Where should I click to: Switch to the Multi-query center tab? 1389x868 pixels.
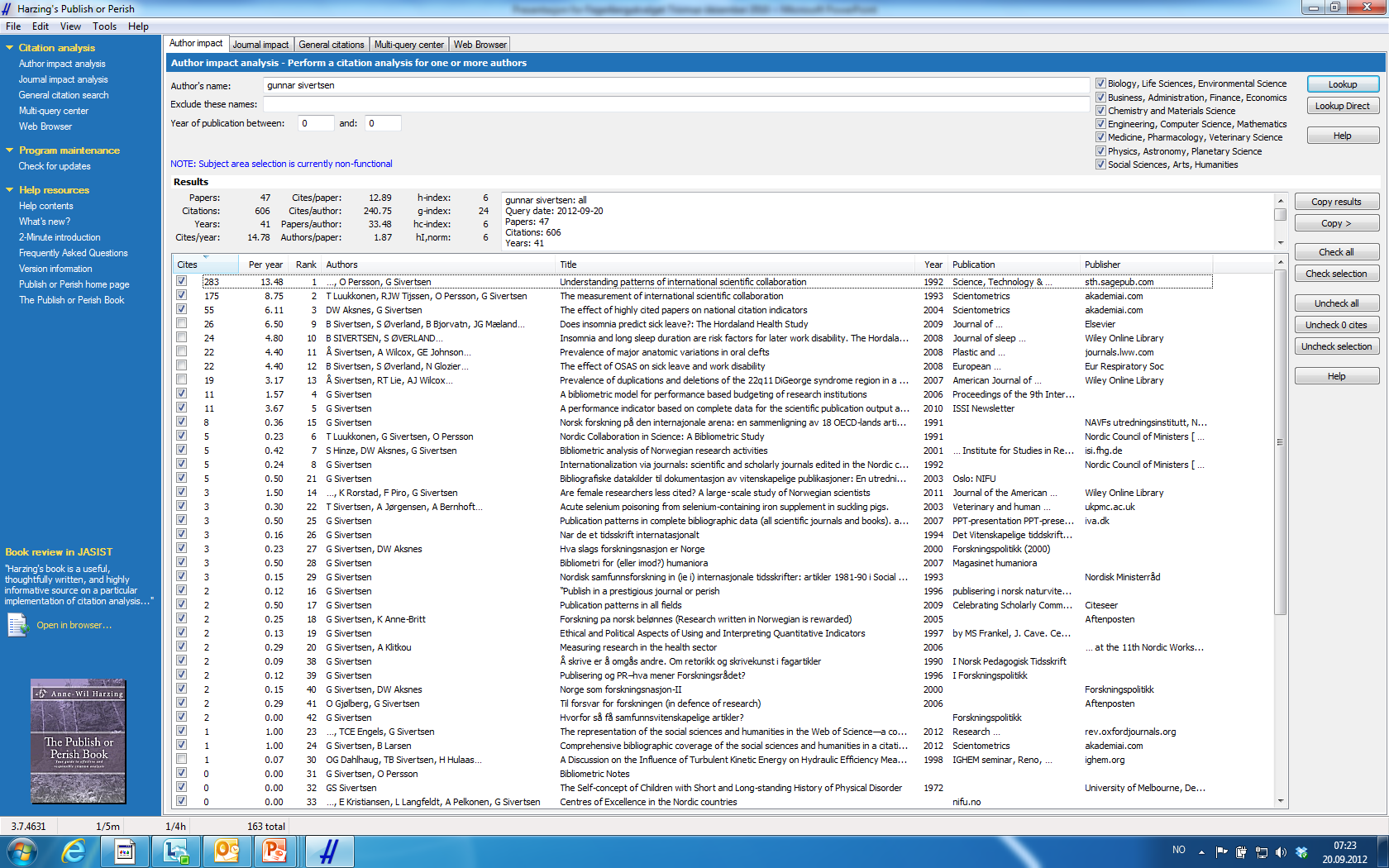point(409,45)
